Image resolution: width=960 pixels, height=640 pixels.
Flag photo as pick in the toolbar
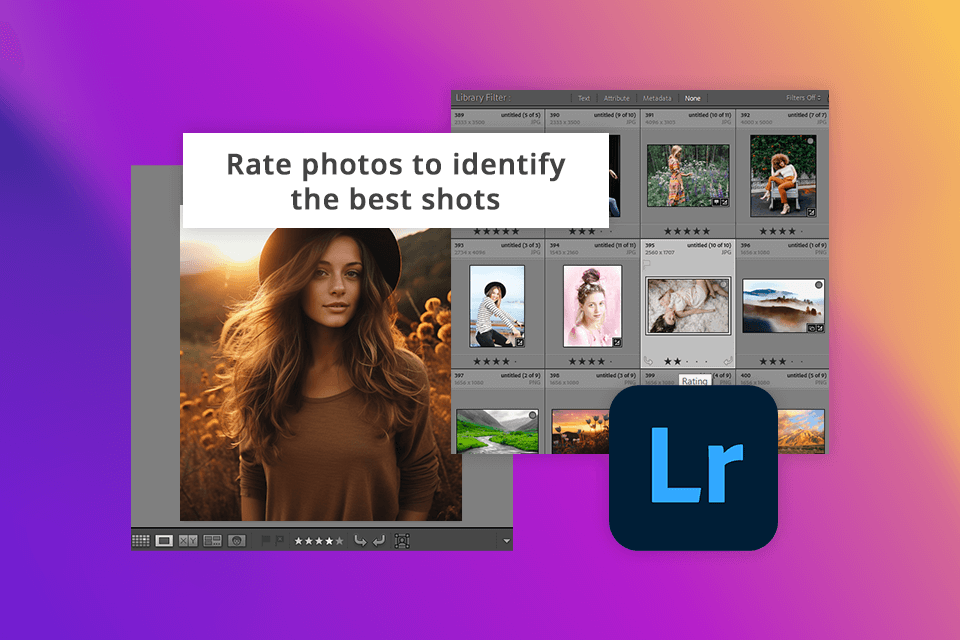coord(266,540)
